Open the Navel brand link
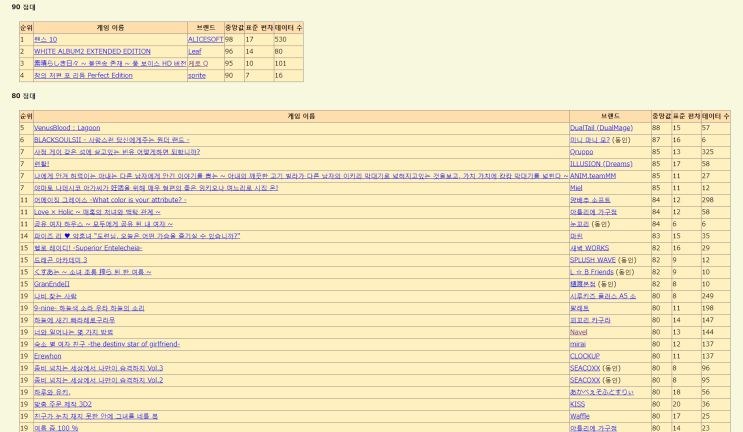Image resolution: width=743 pixels, height=432 pixels. (x=579, y=332)
